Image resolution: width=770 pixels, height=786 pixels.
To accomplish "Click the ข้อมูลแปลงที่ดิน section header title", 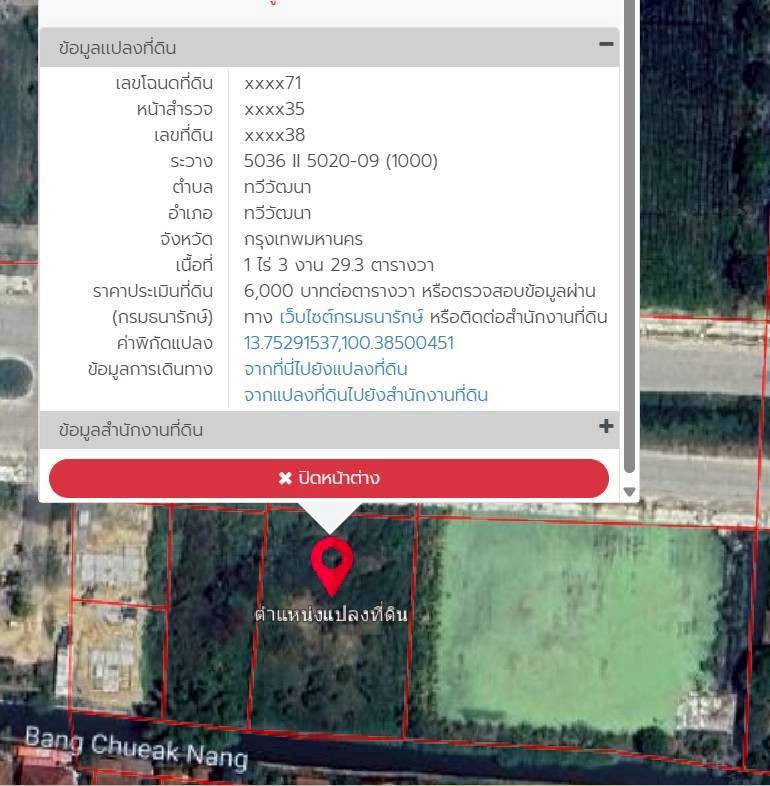I will [x=118, y=48].
